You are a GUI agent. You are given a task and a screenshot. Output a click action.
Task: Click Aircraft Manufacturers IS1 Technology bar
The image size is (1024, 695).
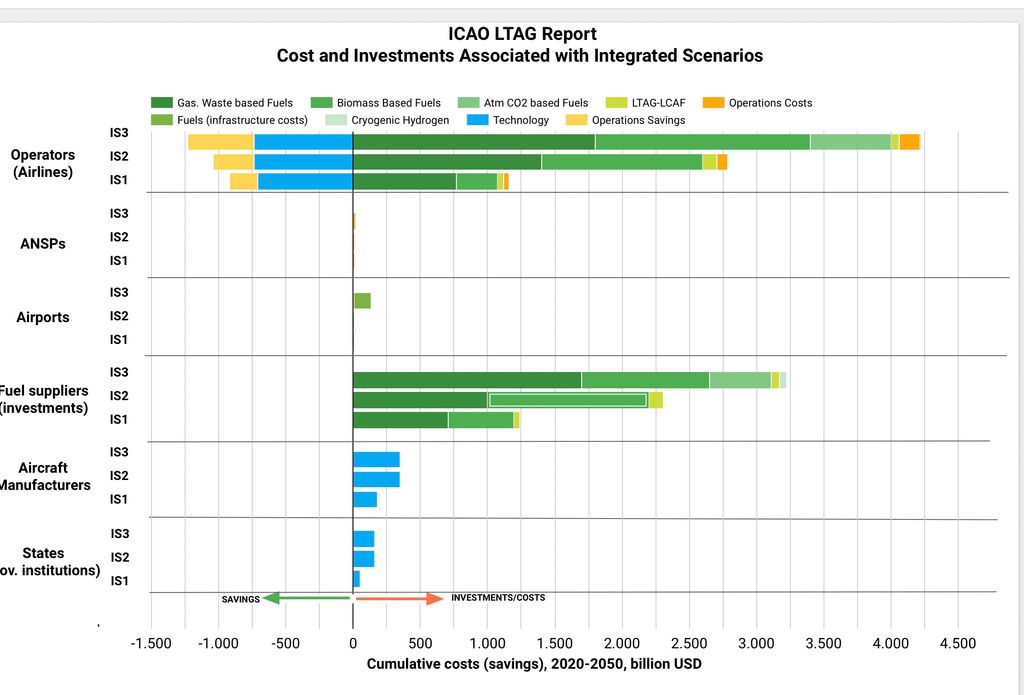pyautogui.click(x=365, y=499)
